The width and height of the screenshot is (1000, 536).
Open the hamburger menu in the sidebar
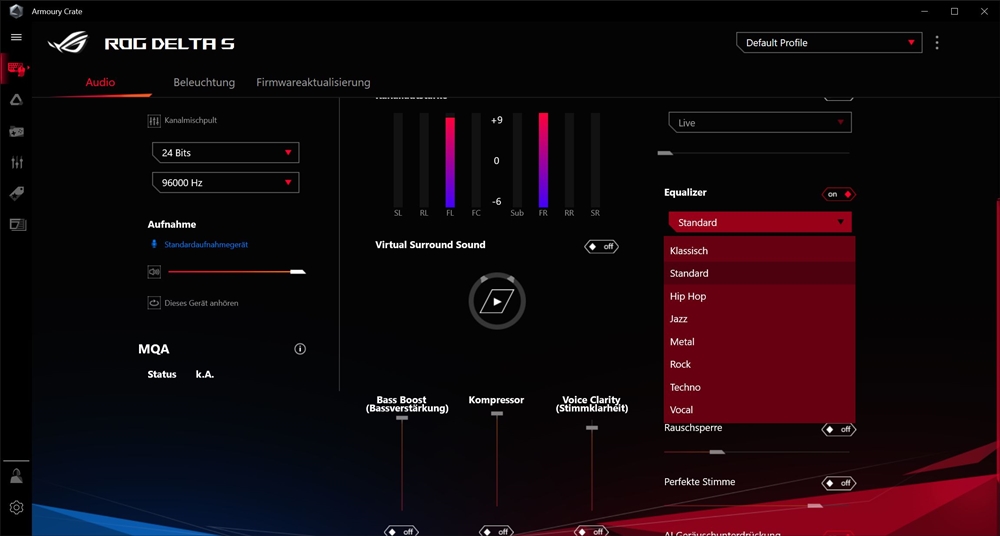tap(16, 37)
